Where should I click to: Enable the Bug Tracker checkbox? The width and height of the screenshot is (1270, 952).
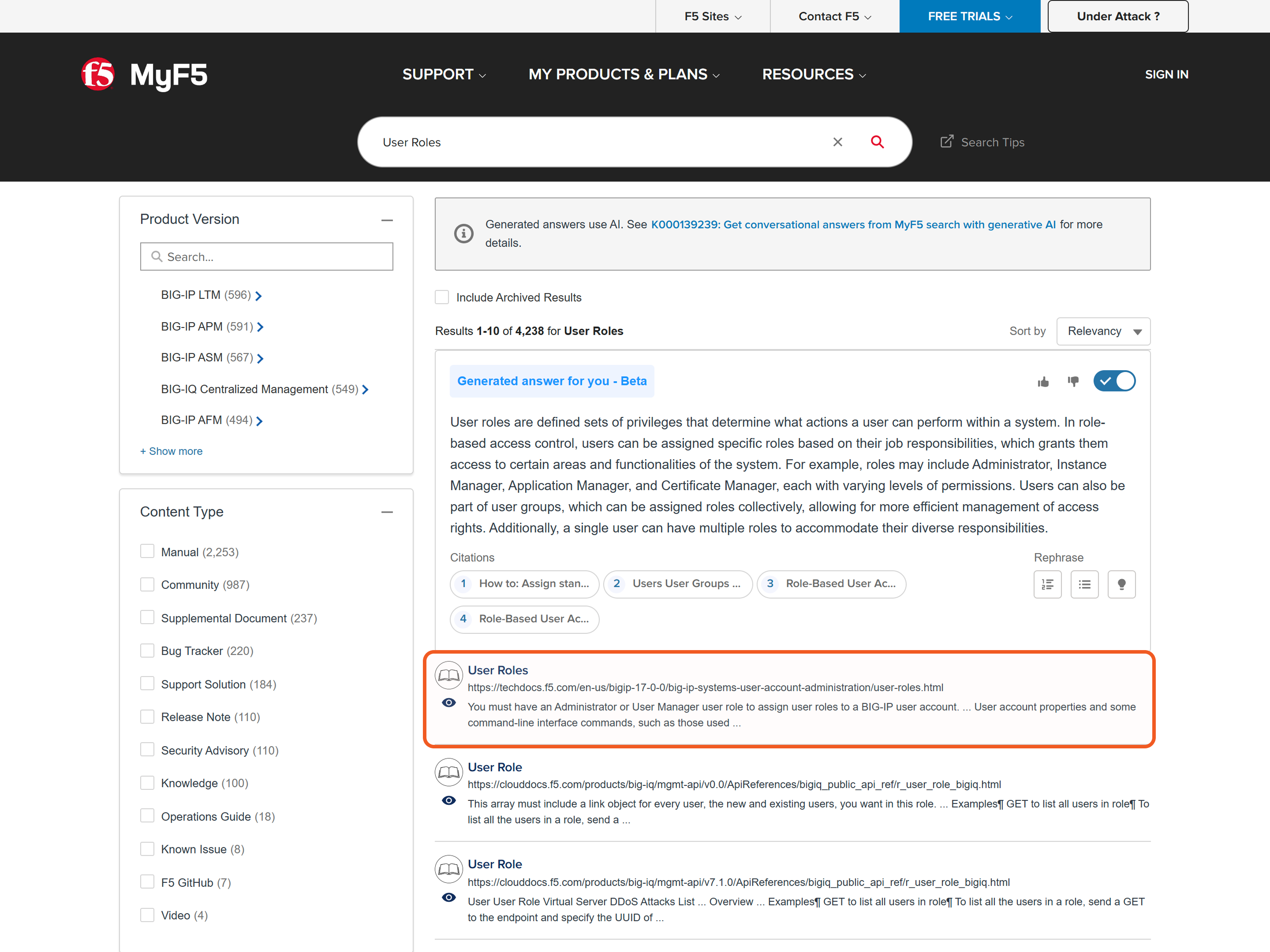click(148, 650)
